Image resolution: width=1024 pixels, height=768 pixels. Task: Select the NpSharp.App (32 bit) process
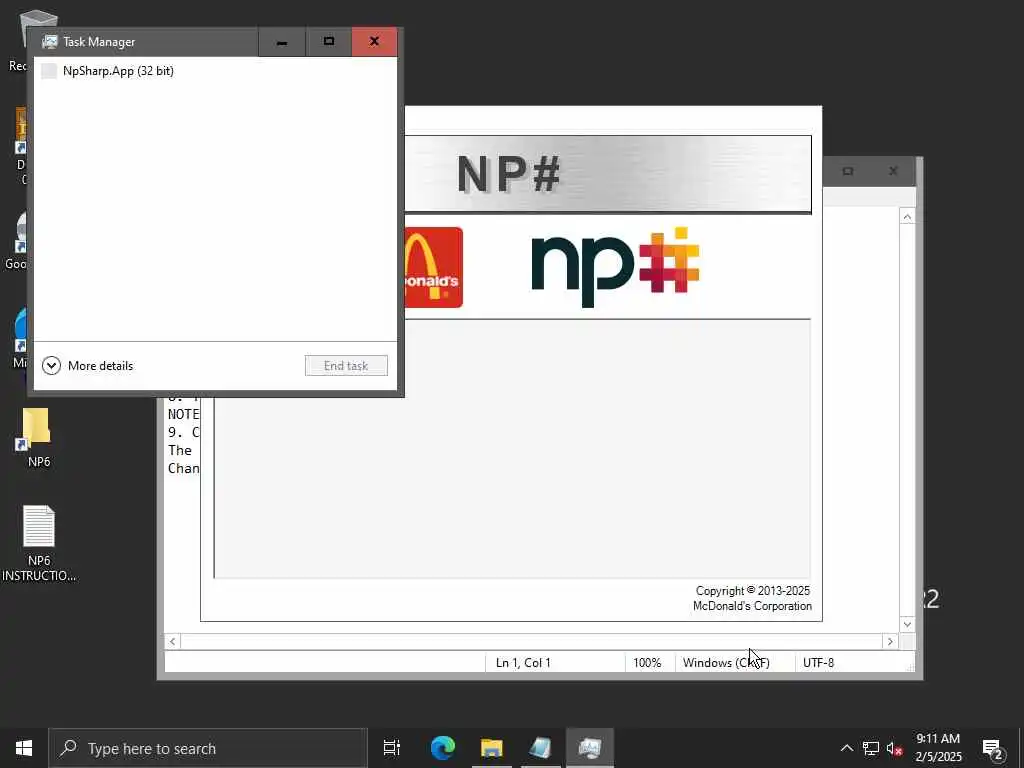215,71
